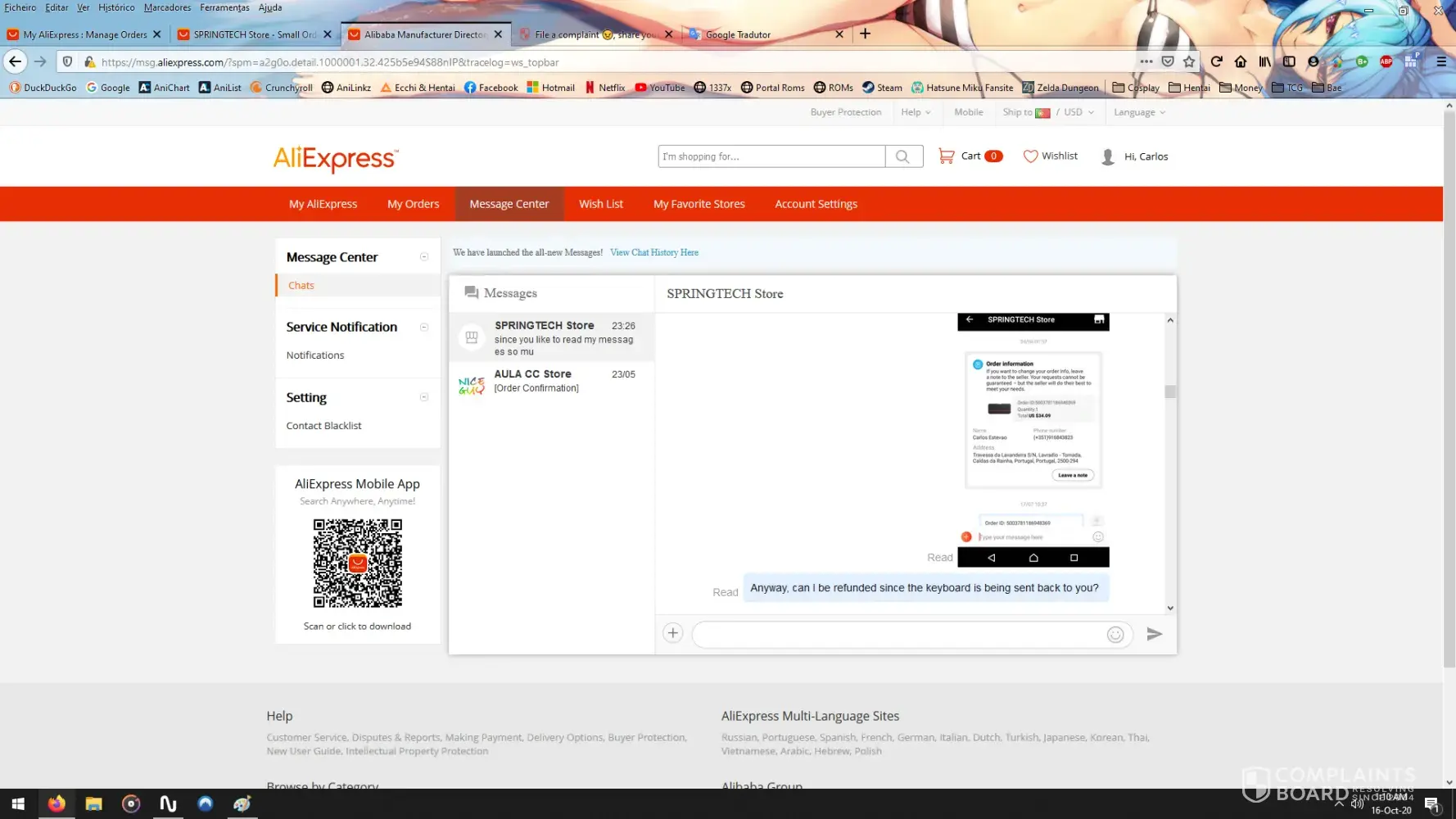Select Chats in the sidebar
The width and height of the screenshot is (1456, 819).
[x=301, y=285]
